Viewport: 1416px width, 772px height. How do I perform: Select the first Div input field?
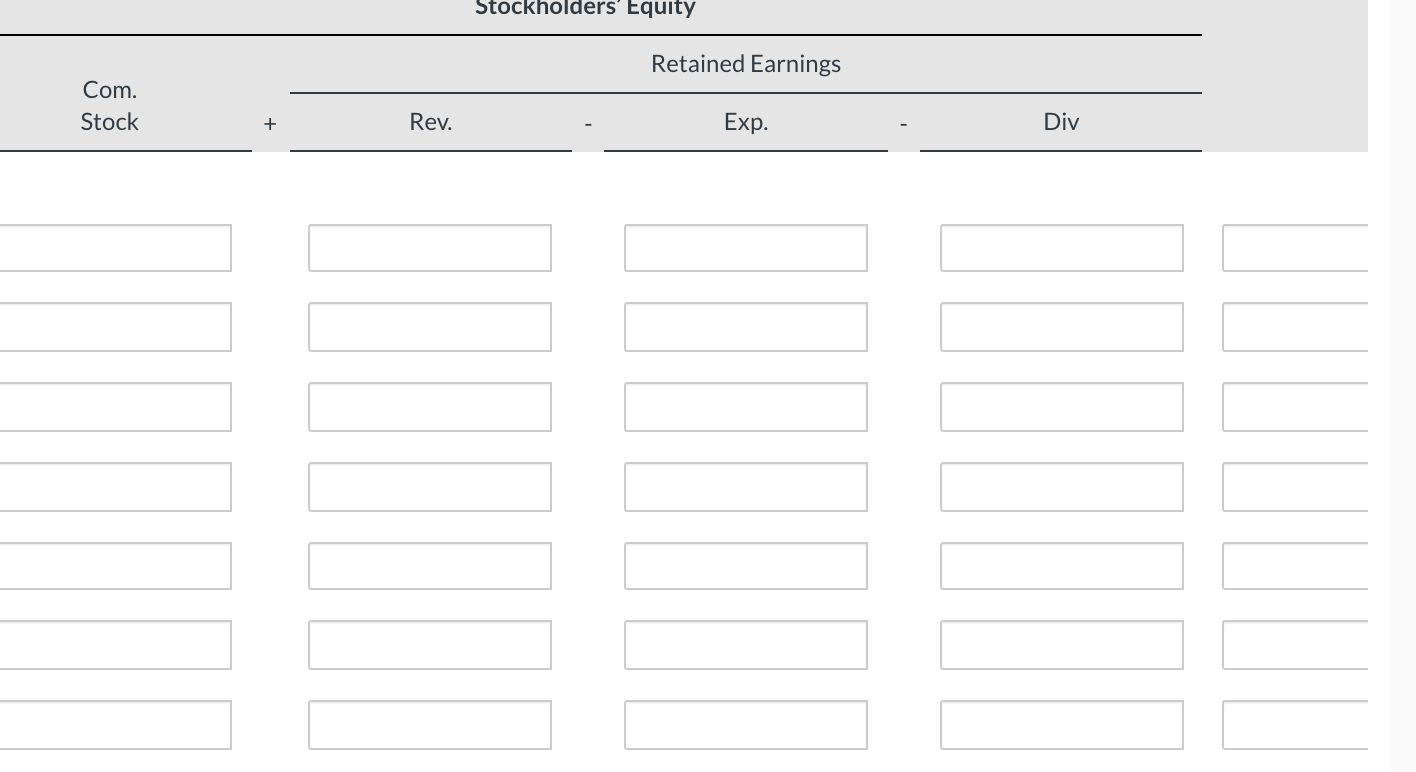(x=1061, y=247)
